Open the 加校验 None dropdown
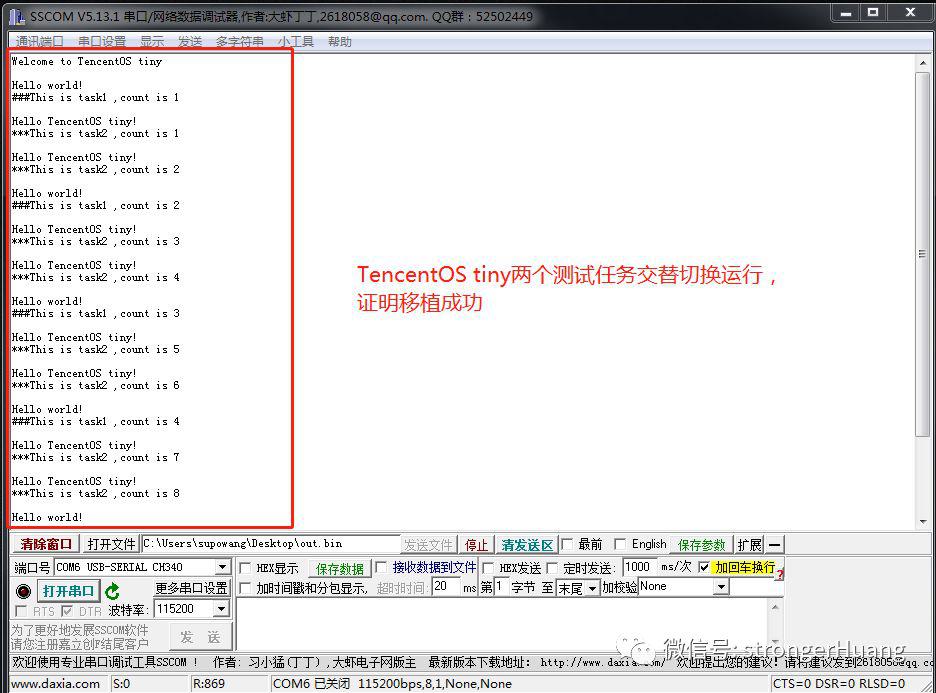 click(x=721, y=587)
